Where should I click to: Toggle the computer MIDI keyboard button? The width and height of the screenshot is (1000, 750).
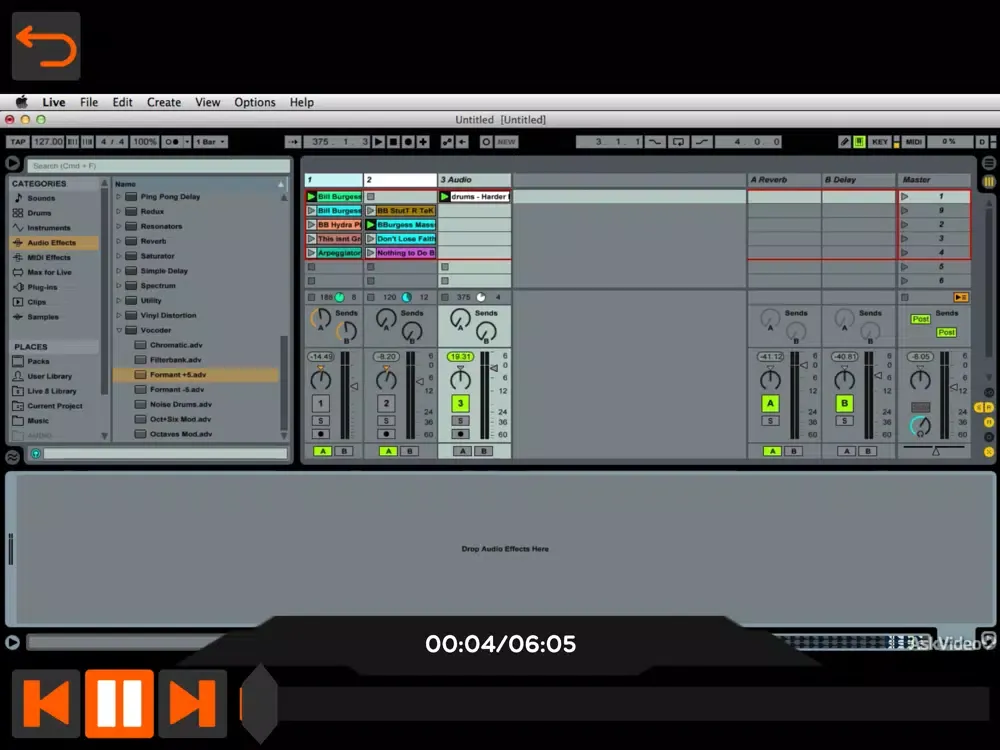[x=859, y=142]
